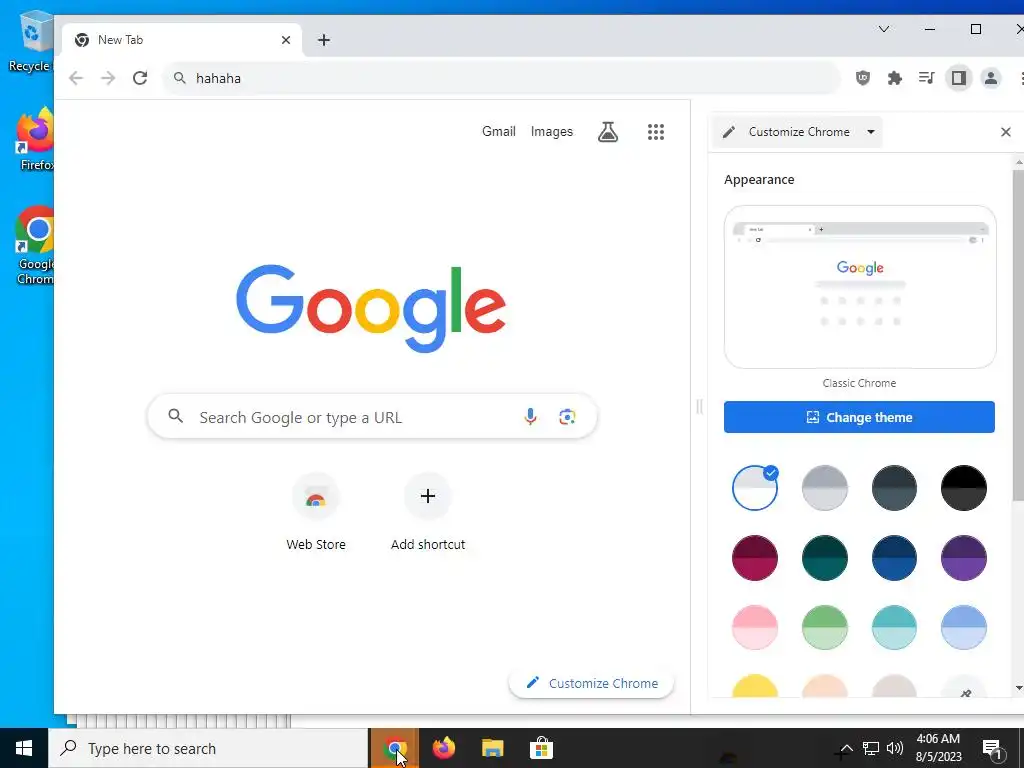Open Google Images link

tap(552, 131)
